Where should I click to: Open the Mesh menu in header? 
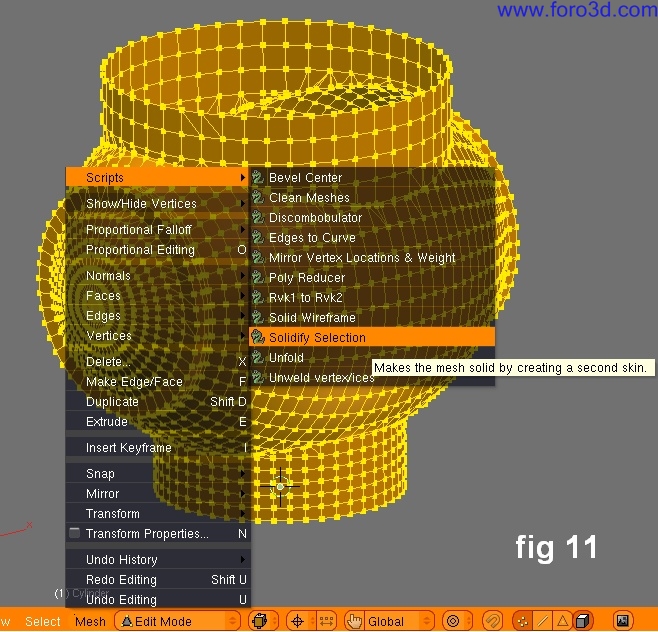[x=90, y=622]
